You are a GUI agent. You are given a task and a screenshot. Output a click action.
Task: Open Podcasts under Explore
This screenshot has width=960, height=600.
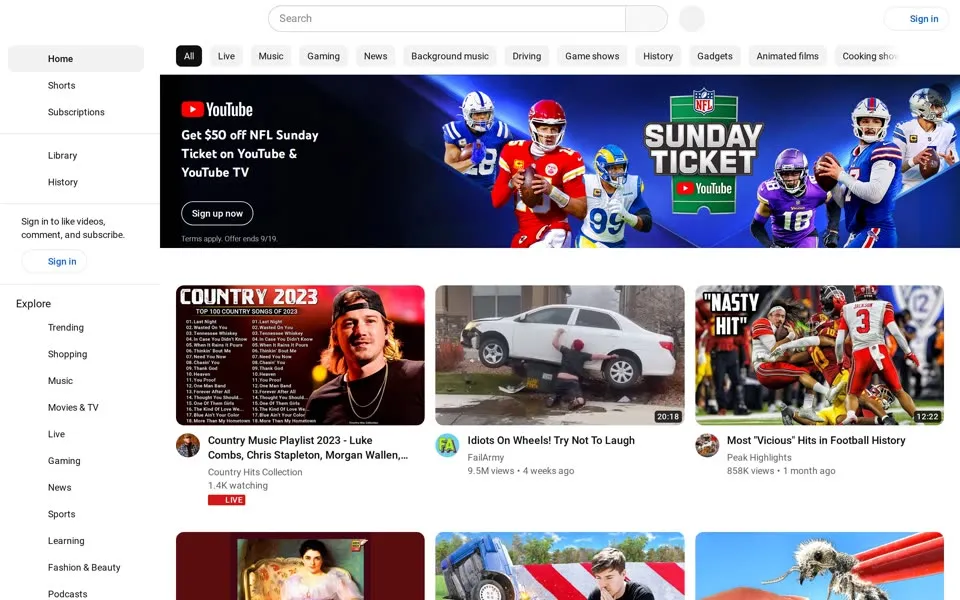(76, 591)
